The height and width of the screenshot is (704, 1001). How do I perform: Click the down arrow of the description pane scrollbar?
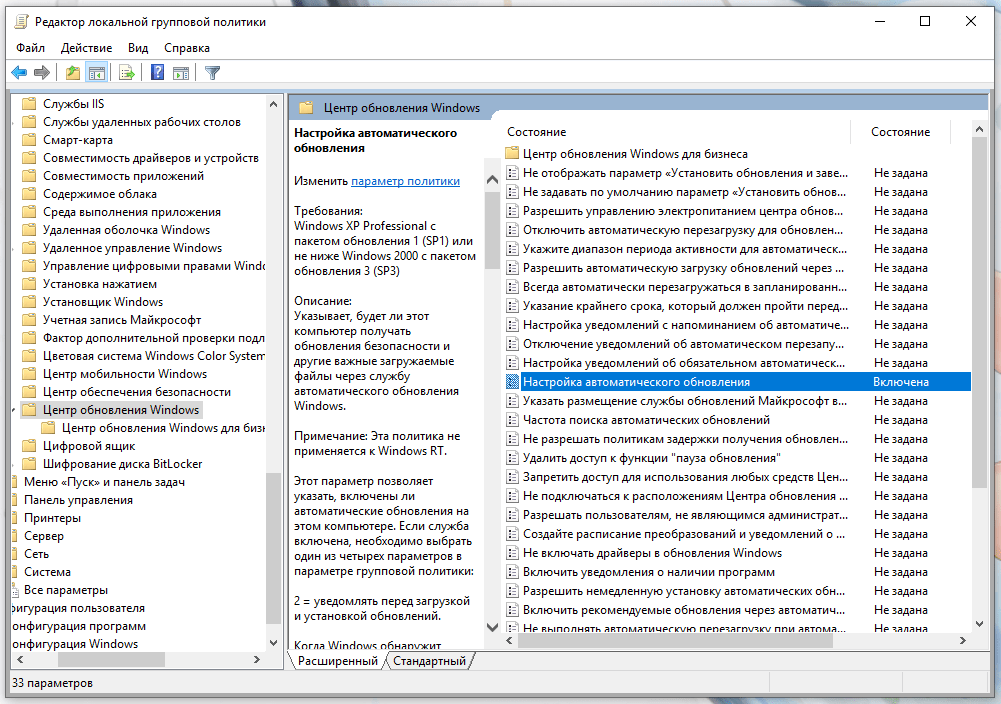click(492, 627)
